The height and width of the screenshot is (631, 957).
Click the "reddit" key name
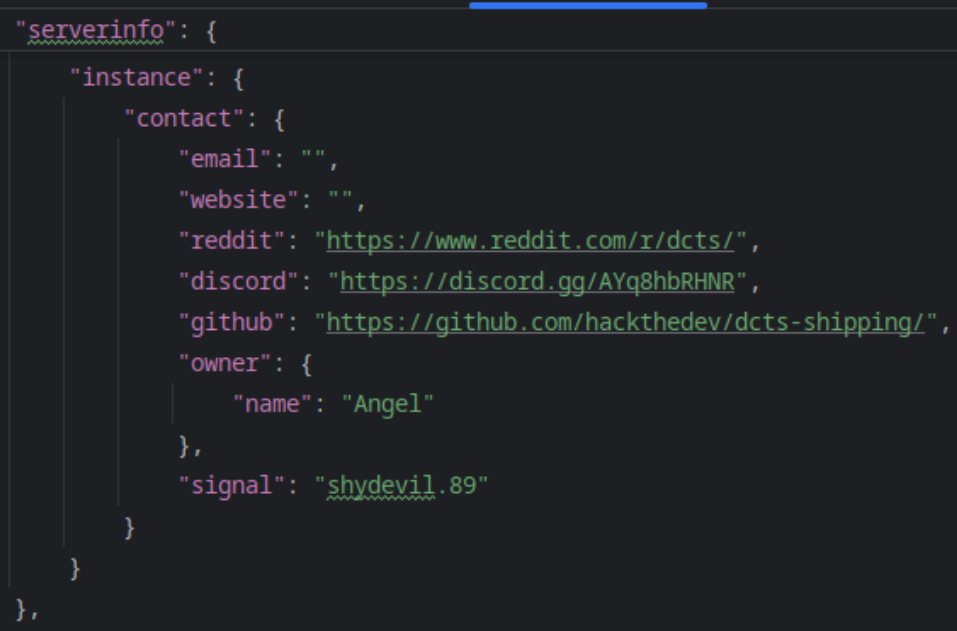[232, 241]
